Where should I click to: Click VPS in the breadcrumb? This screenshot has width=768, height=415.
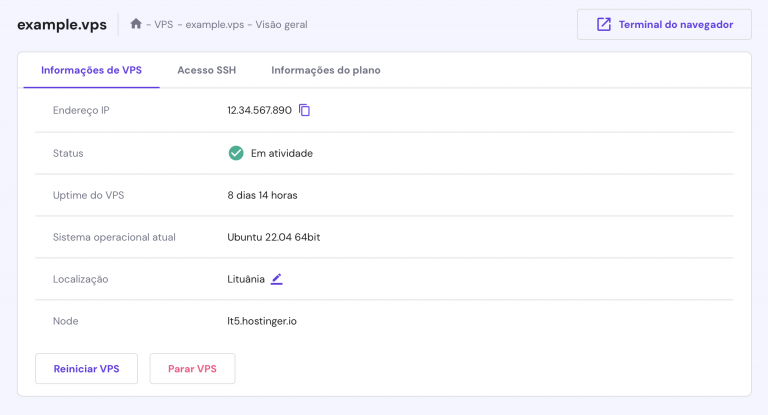(x=164, y=24)
